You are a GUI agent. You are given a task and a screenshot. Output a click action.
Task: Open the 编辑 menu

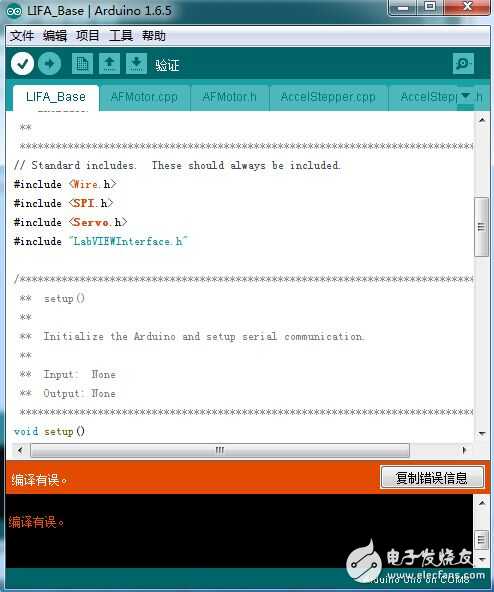(55, 36)
